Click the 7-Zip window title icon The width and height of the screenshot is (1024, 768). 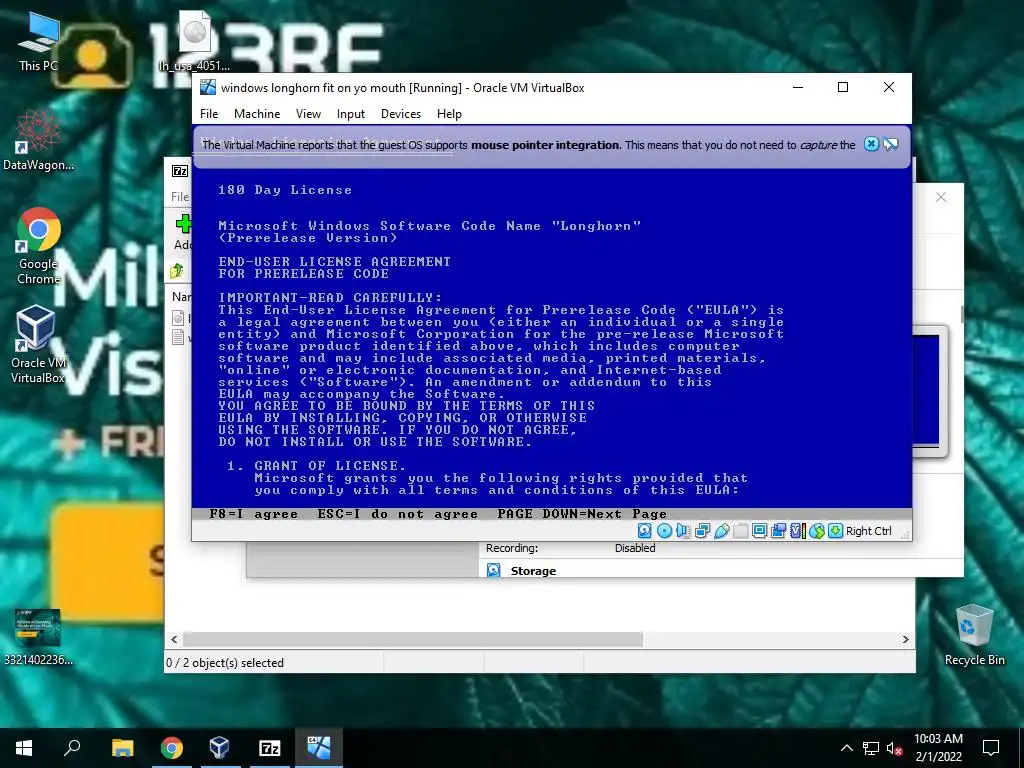180,171
